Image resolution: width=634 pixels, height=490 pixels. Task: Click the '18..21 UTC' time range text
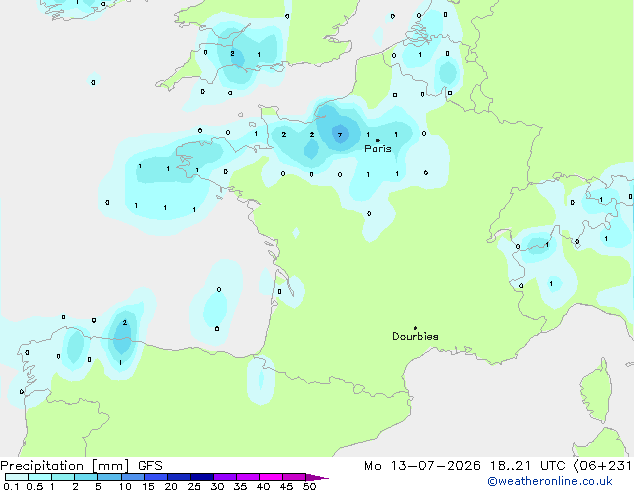(x=527, y=466)
